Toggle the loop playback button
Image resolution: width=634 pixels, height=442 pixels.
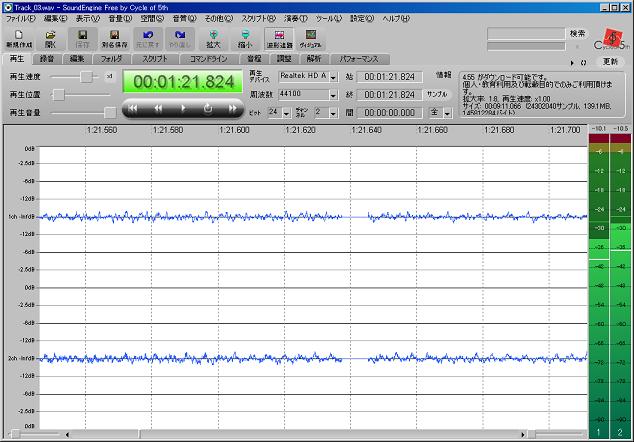[207, 107]
